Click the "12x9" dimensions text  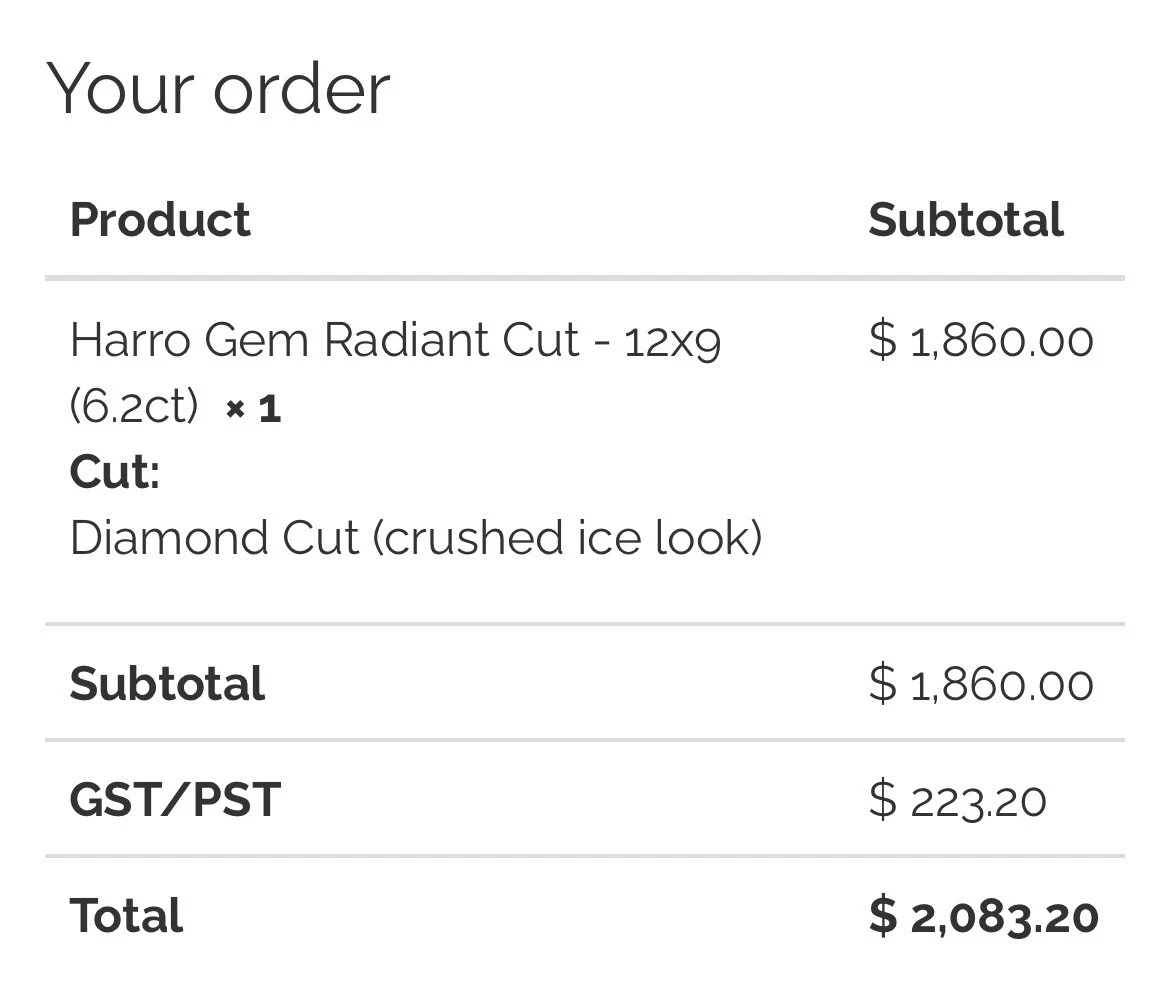pos(671,342)
